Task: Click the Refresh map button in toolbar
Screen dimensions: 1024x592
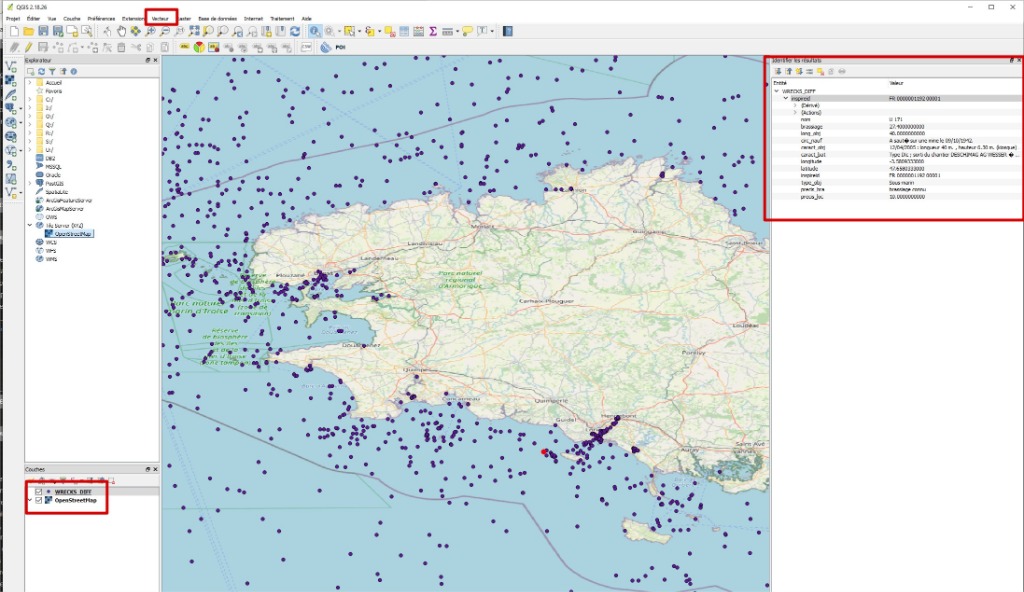Action: coord(295,32)
